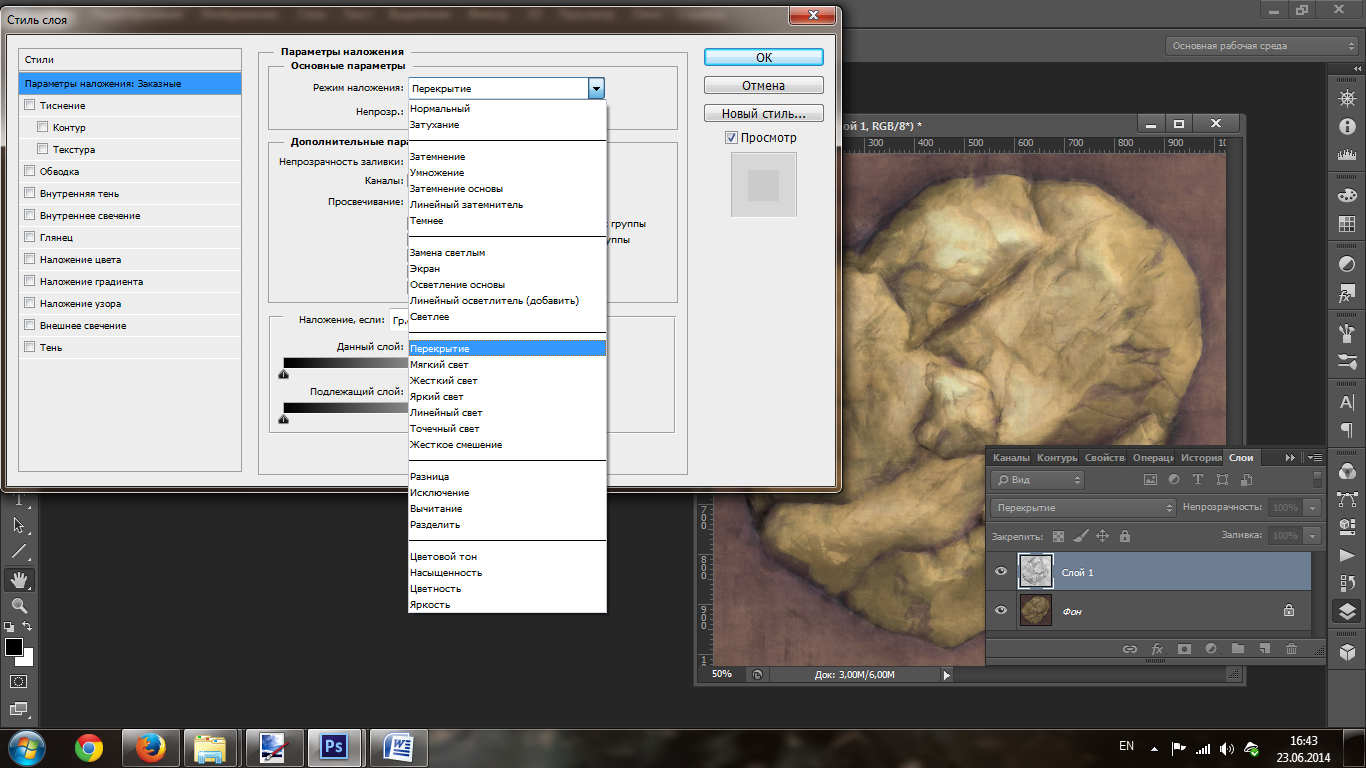
Task: Open the layers panel blend mode dropdown
Action: [1084, 508]
